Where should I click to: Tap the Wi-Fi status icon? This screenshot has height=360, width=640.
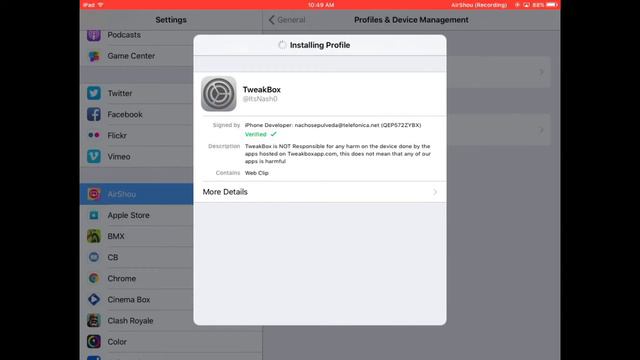[x=100, y=5]
